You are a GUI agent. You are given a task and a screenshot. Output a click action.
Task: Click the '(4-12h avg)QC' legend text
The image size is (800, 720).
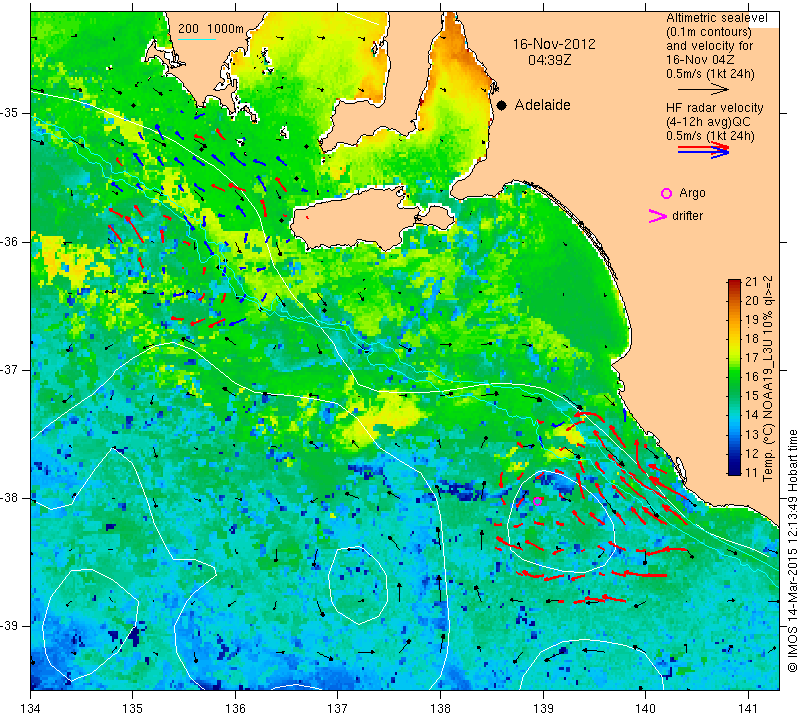pos(706,122)
